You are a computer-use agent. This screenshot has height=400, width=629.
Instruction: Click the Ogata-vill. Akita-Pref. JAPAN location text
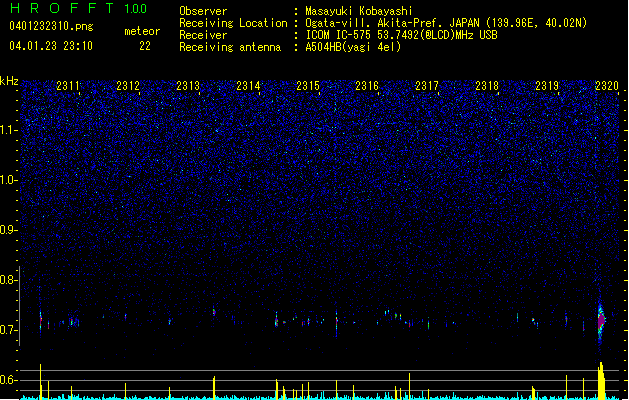tap(446, 23)
